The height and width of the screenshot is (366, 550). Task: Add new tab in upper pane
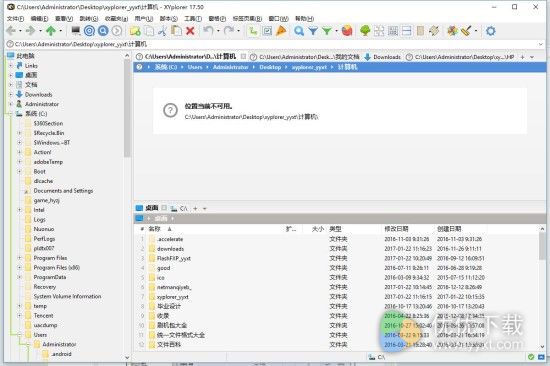coord(522,57)
